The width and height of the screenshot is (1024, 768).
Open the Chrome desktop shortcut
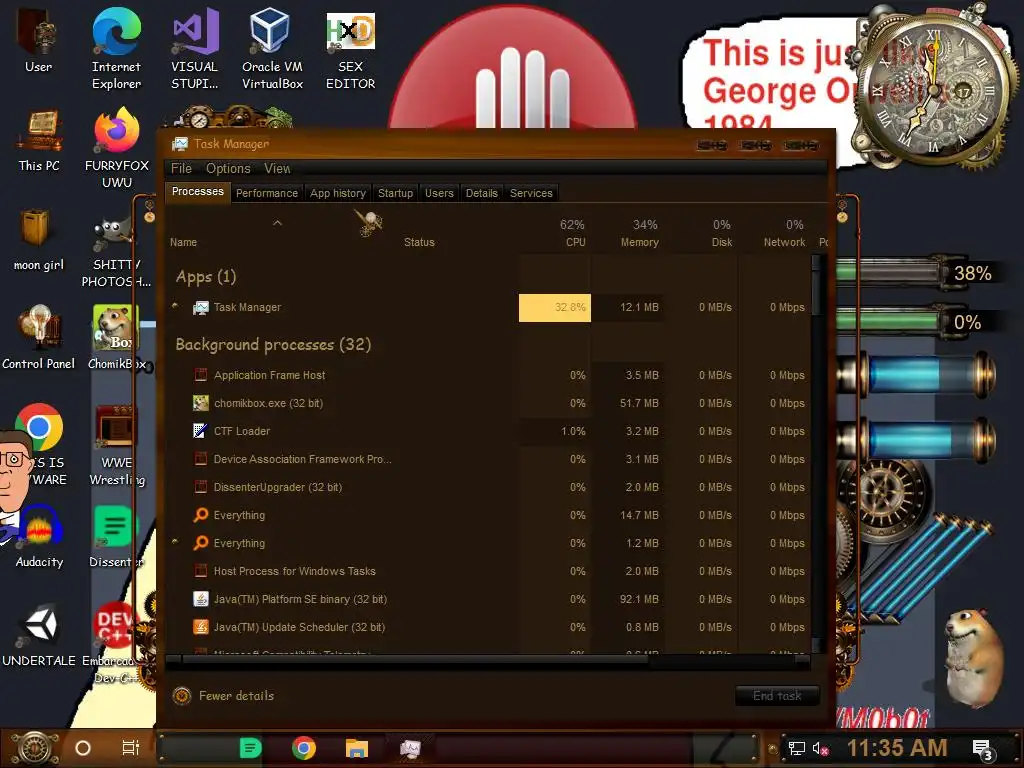point(39,427)
